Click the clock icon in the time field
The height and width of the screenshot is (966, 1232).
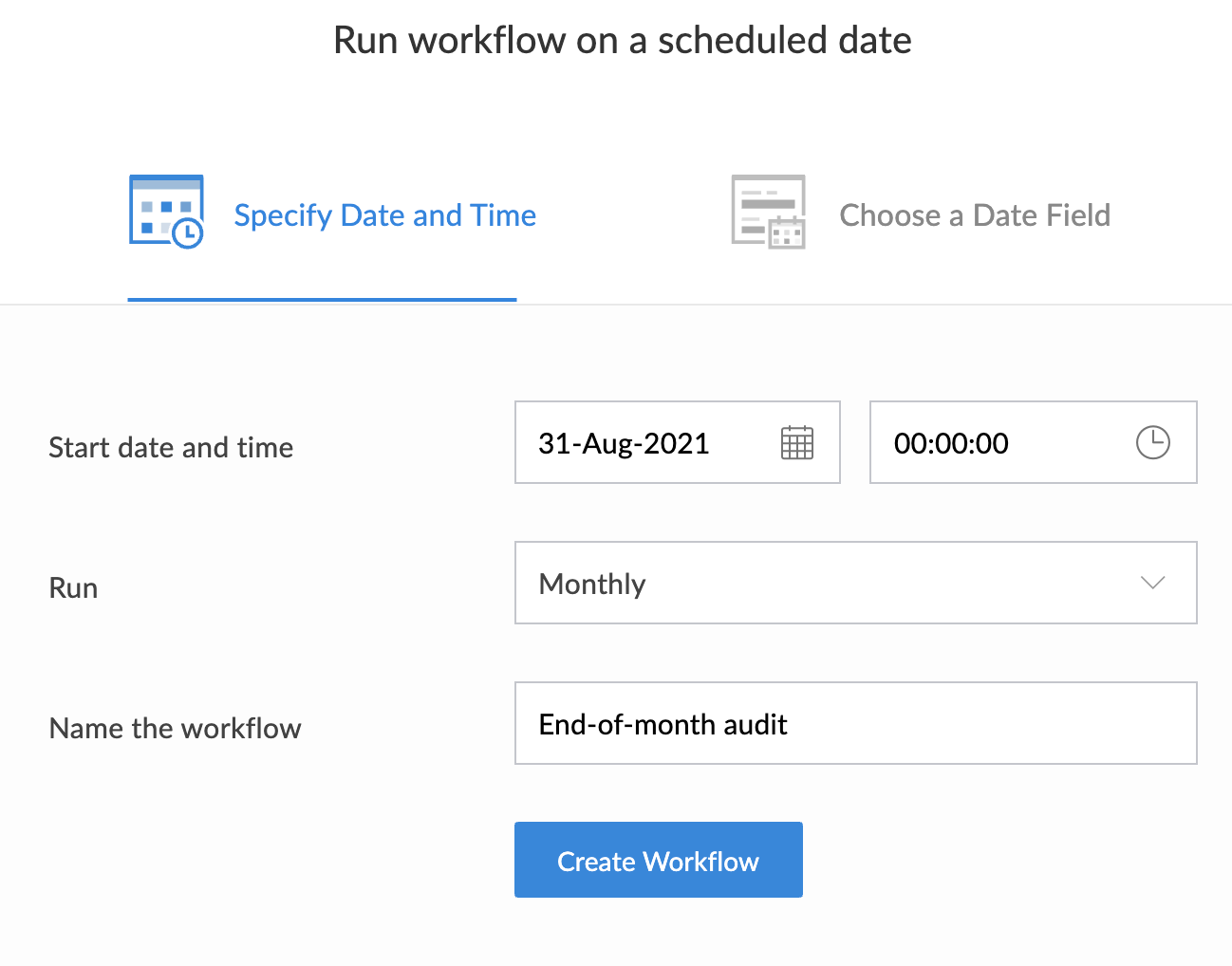[1152, 443]
